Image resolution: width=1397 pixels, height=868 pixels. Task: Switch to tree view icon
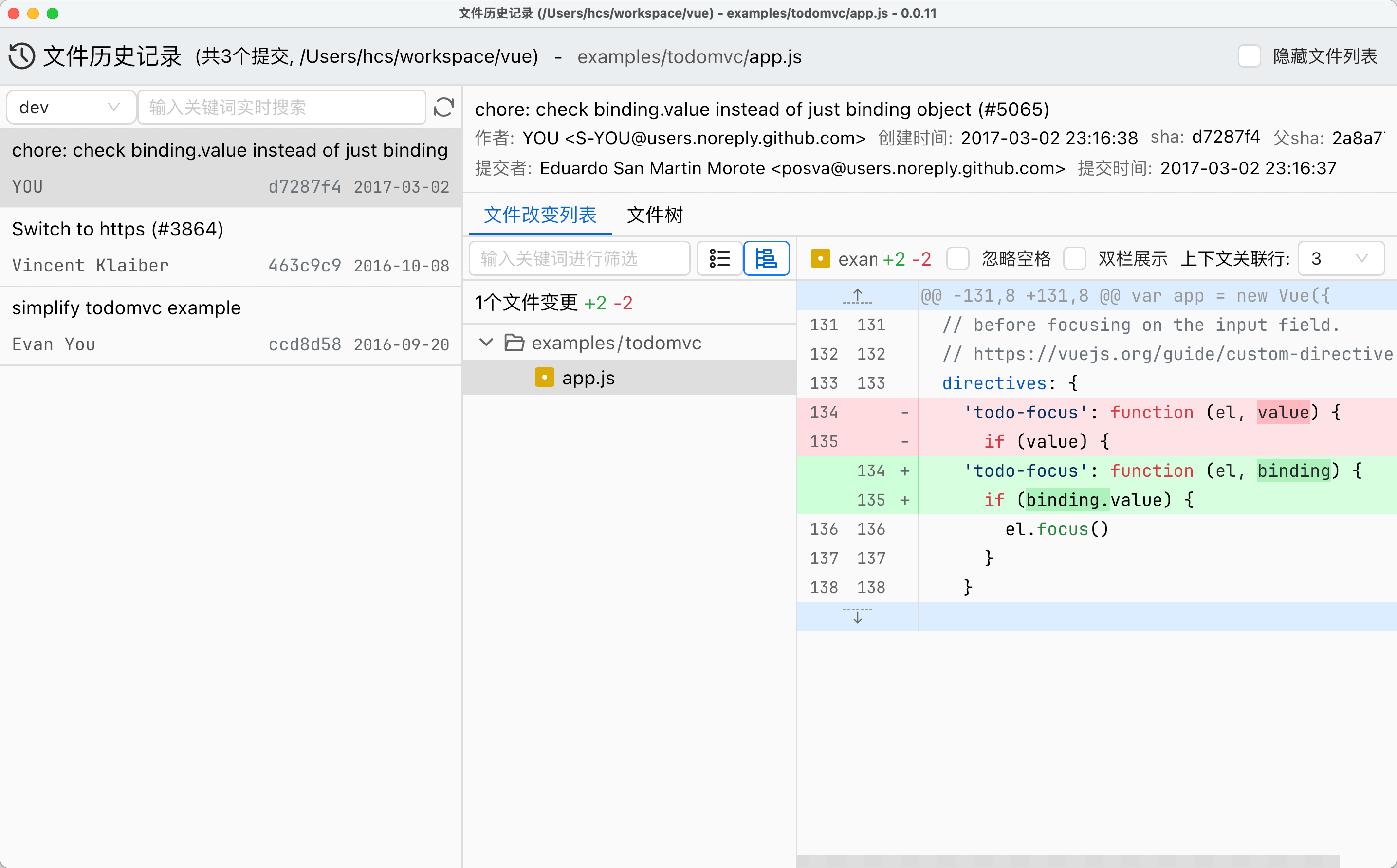(x=766, y=258)
